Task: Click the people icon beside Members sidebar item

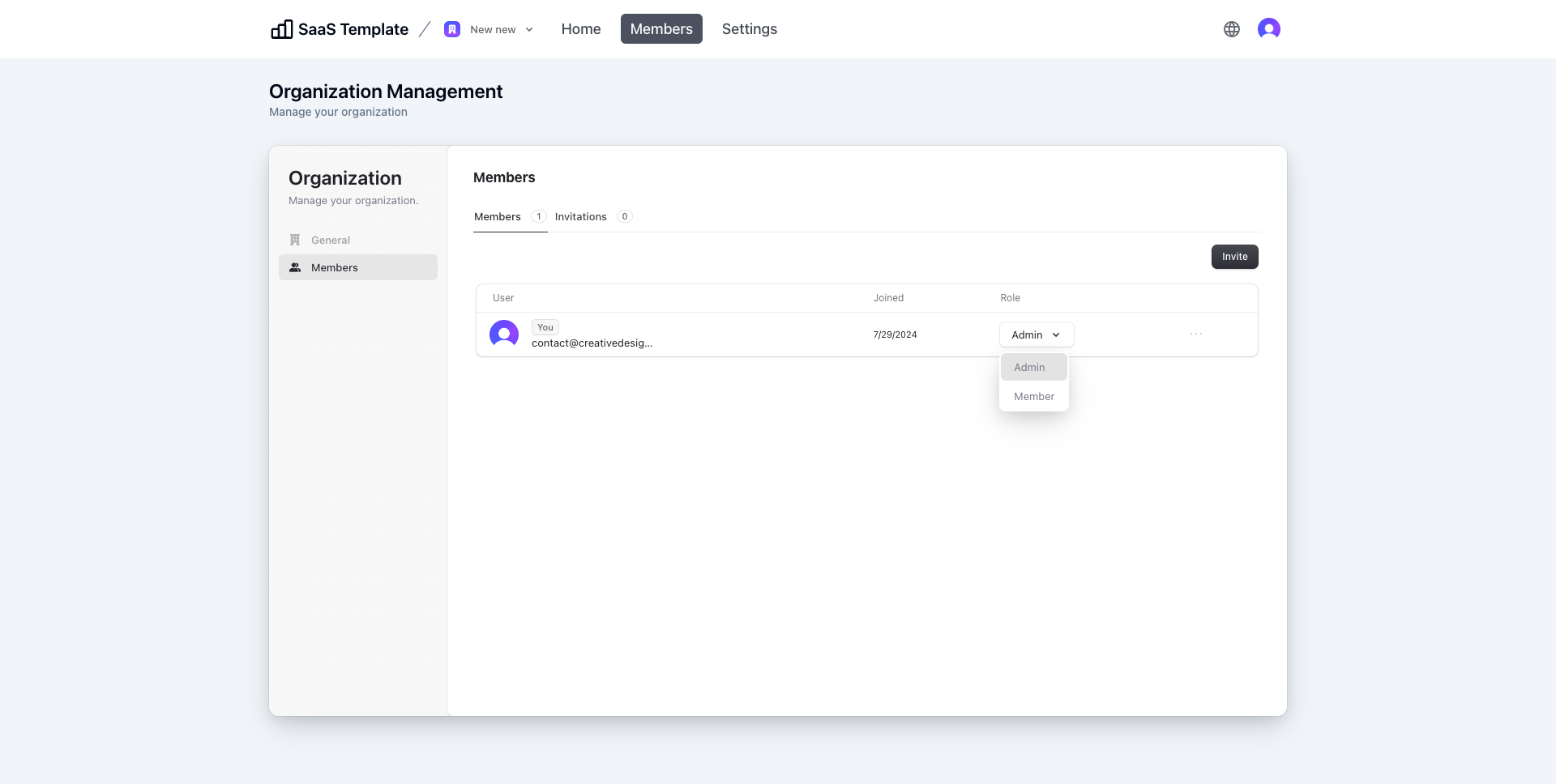Action: pyautogui.click(x=294, y=266)
